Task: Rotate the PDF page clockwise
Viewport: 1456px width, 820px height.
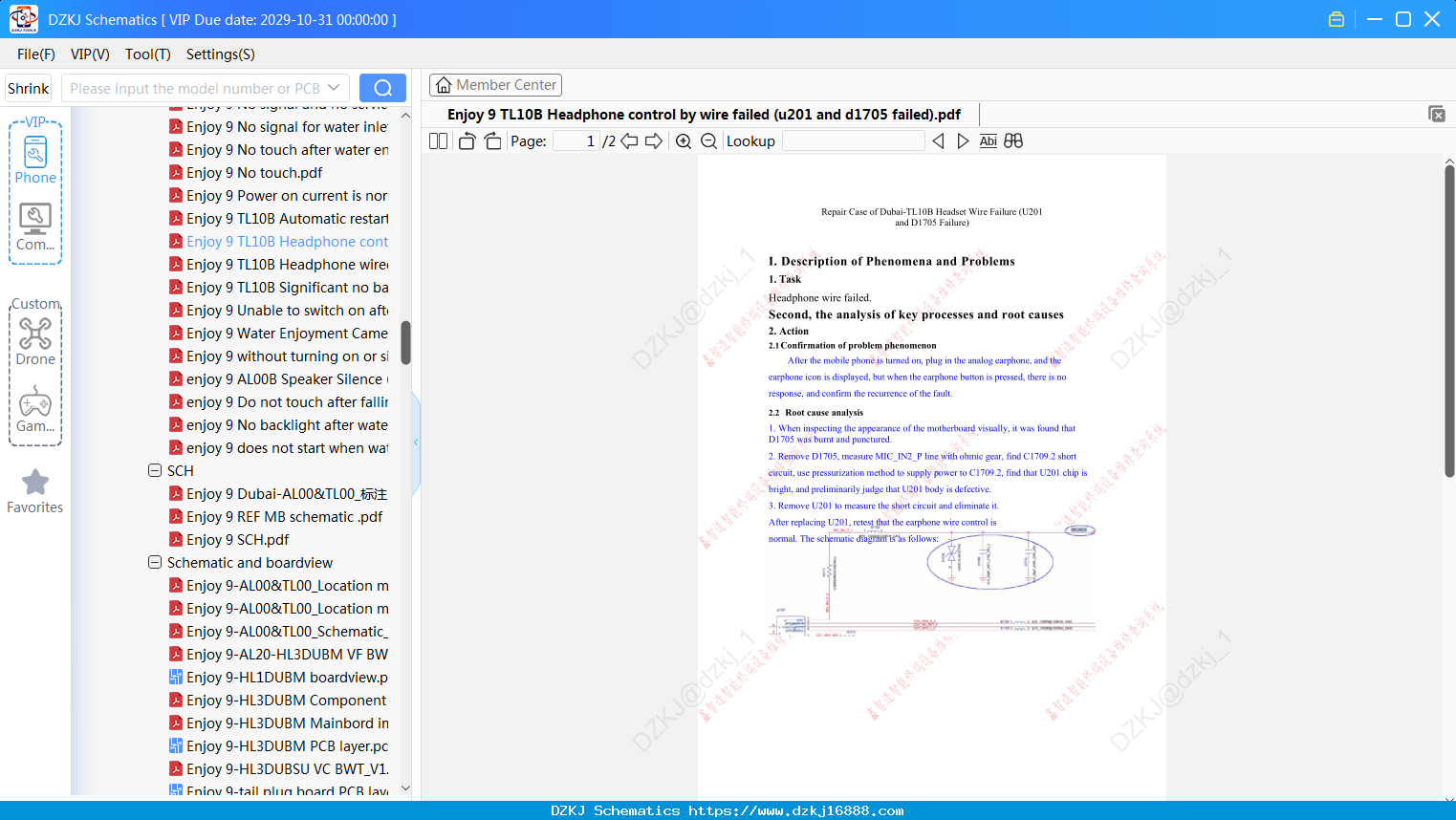Action: coord(493,141)
